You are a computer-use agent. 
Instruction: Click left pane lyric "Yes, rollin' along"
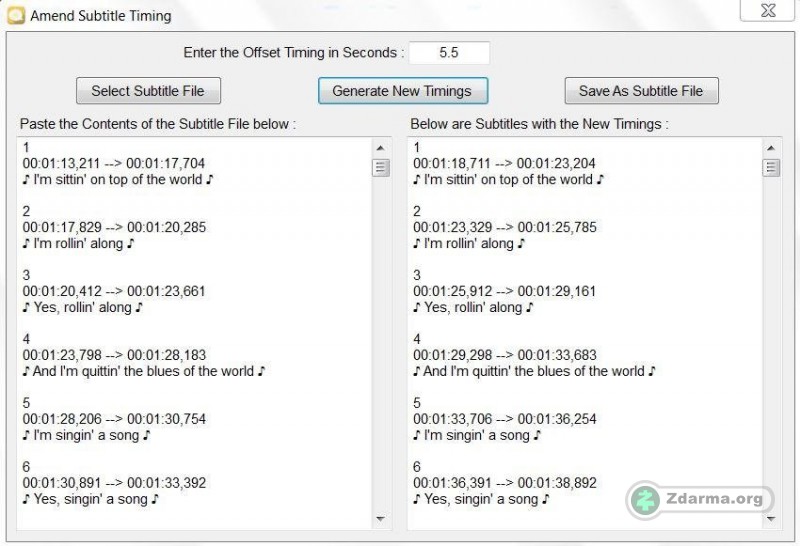(x=82, y=307)
